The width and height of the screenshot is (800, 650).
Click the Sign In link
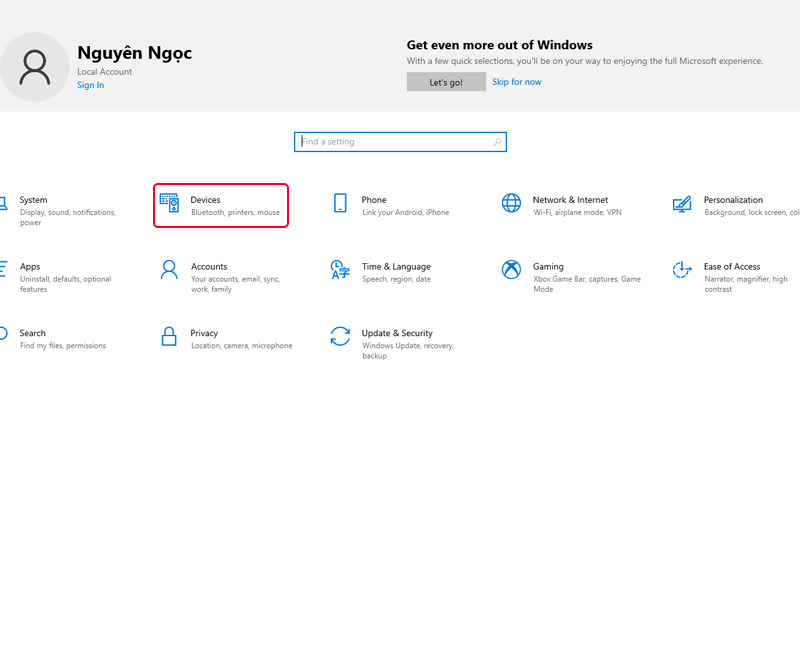pyautogui.click(x=90, y=85)
